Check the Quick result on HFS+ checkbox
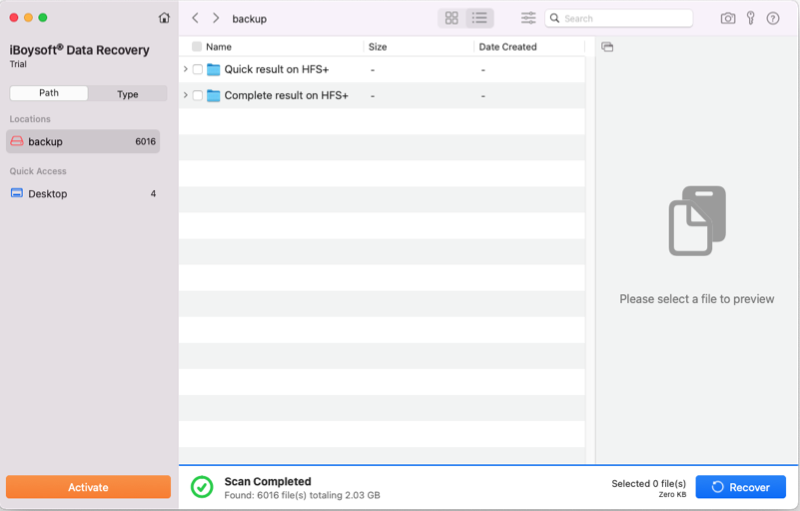 tap(198, 70)
